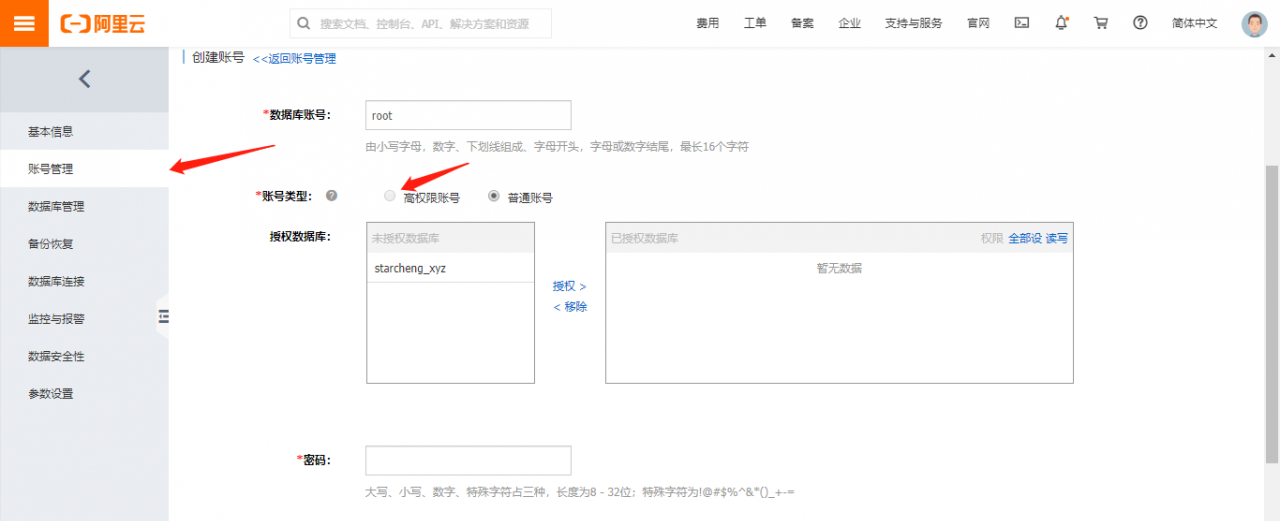Image resolution: width=1280 pixels, height=521 pixels.
Task: Collapse sidebar with the back chevron
Action: click(84, 79)
